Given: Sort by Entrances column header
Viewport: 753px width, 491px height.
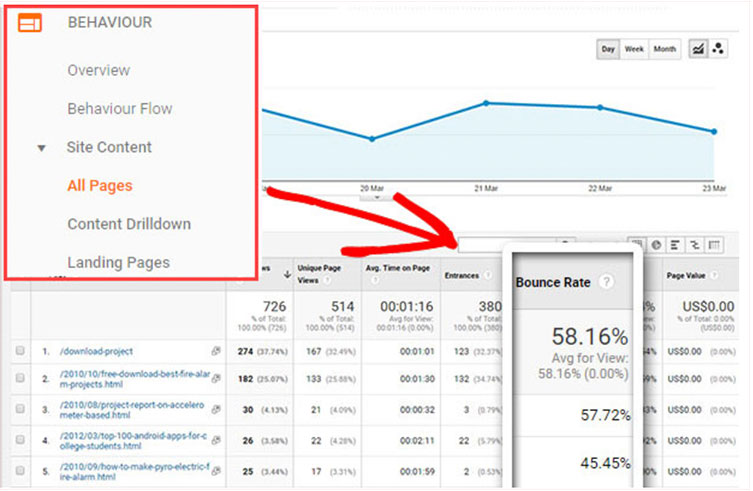Looking at the screenshot, I should 462,275.
